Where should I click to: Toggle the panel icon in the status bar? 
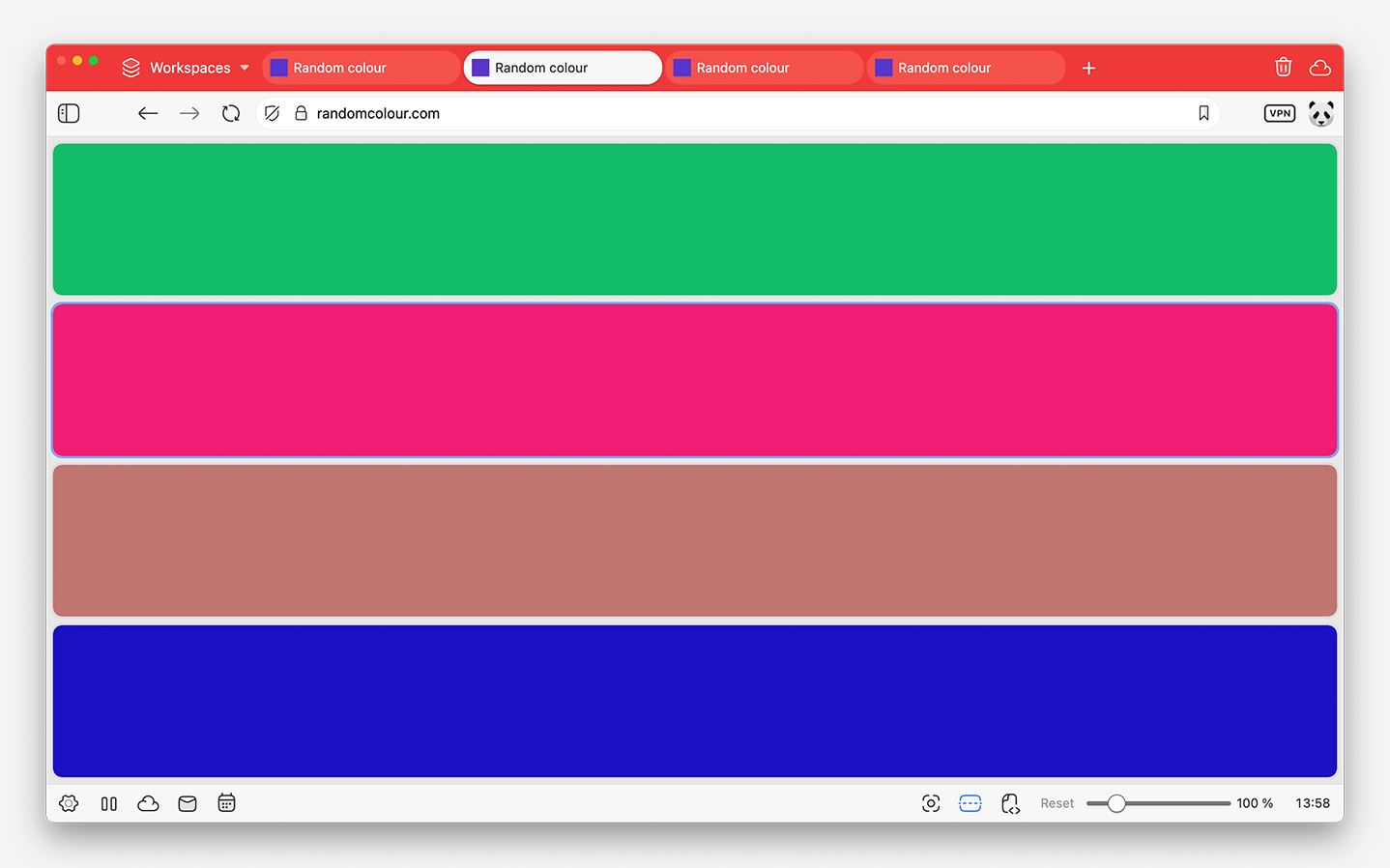click(109, 803)
